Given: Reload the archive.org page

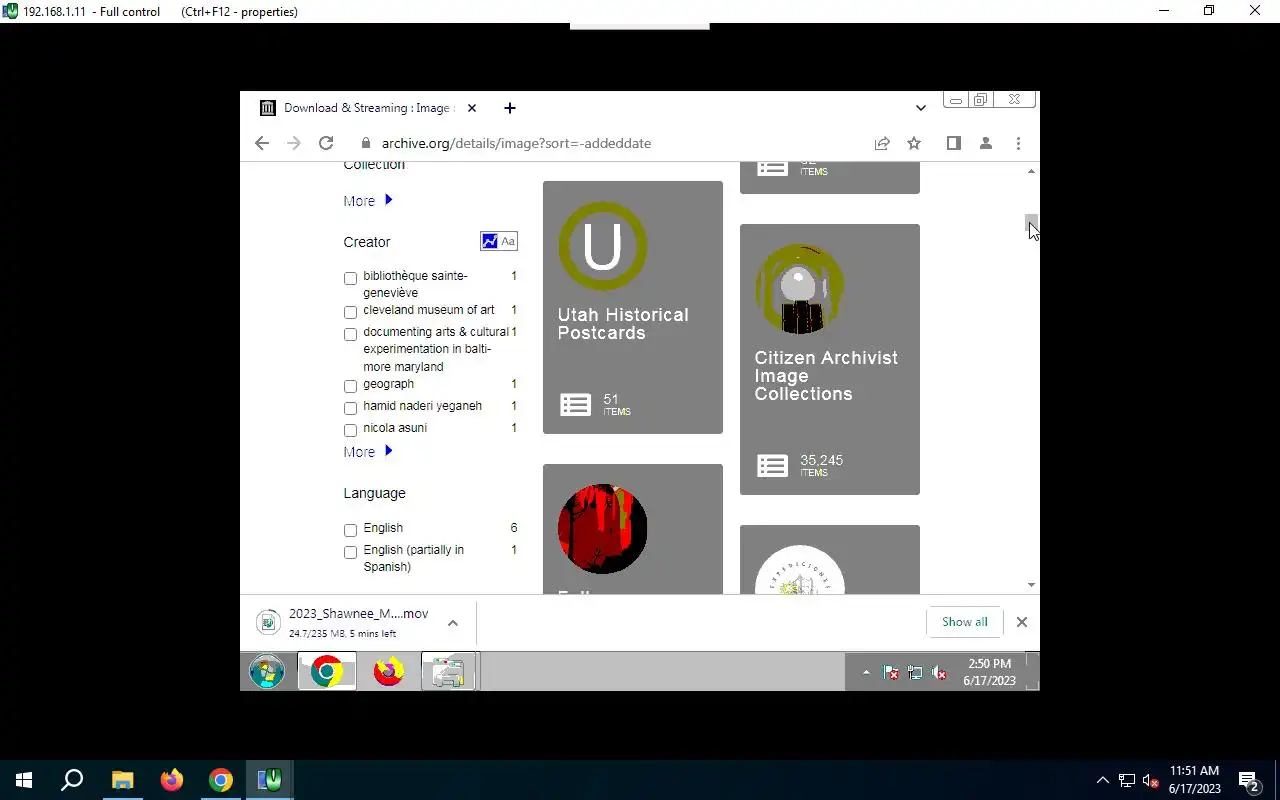Looking at the screenshot, I should click(x=326, y=143).
